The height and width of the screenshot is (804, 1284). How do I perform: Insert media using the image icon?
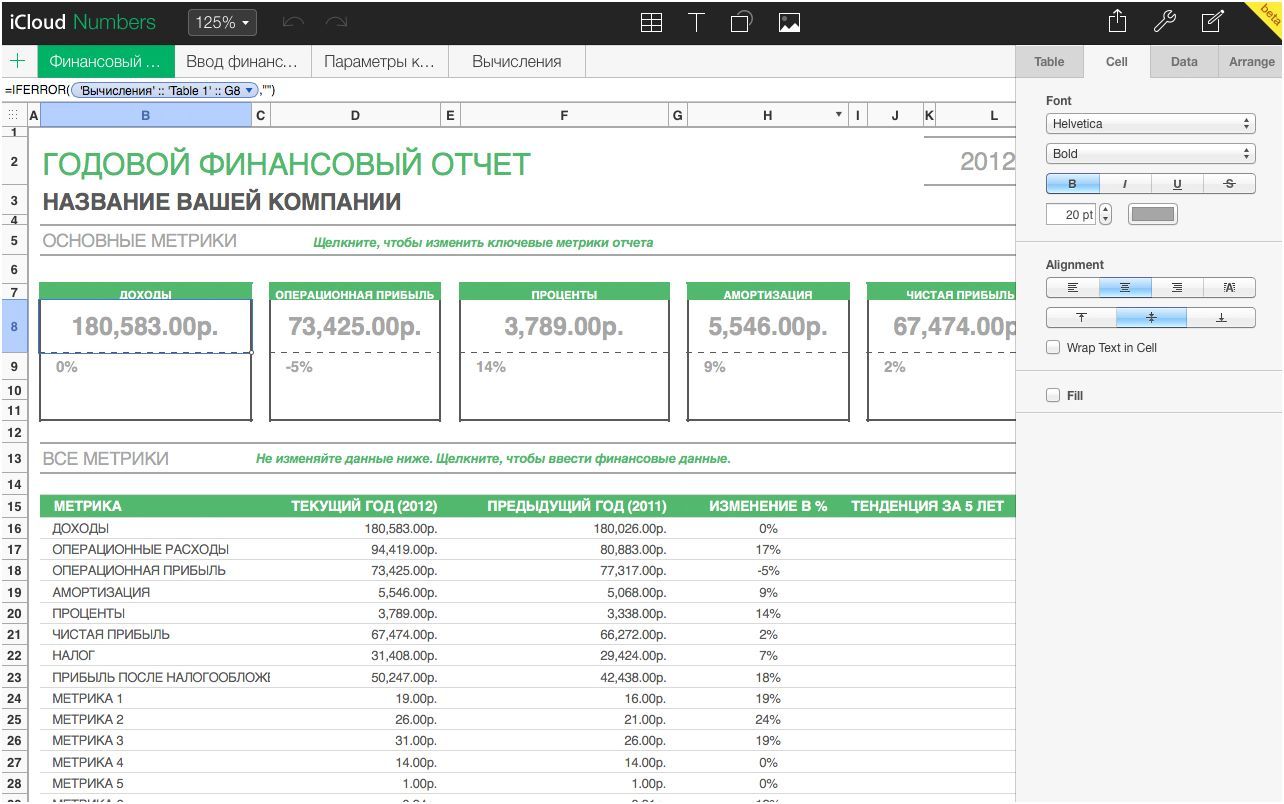click(789, 21)
